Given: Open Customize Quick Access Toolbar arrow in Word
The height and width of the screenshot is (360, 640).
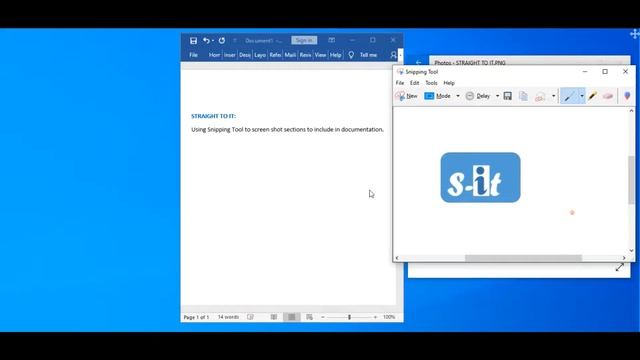Looking at the screenshot, I should [x=235, y=40].
